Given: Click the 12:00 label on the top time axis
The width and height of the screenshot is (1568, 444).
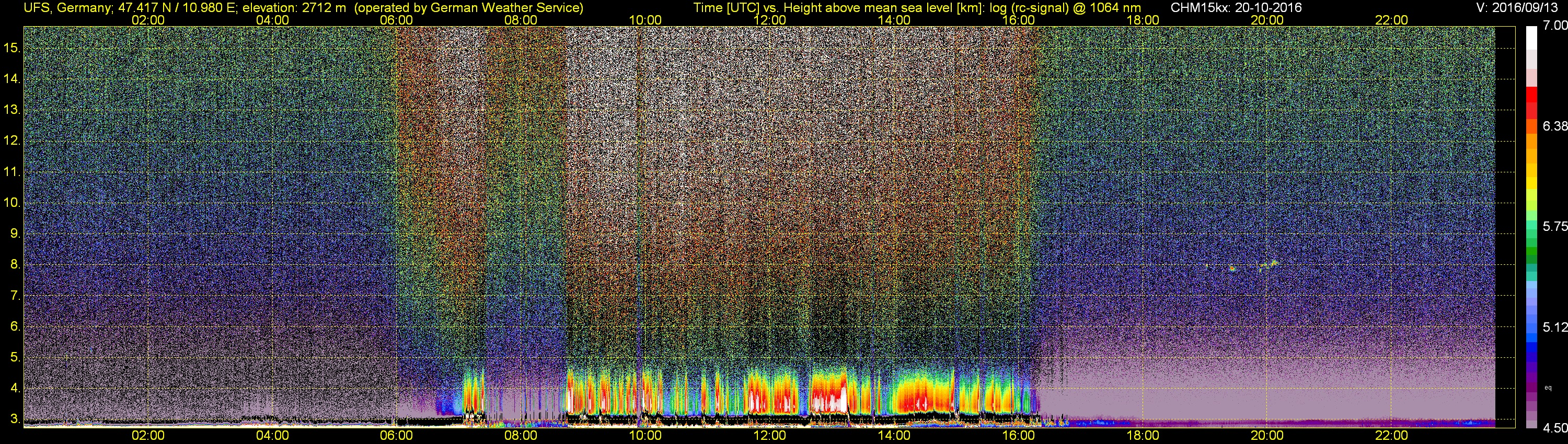Looking at the screenshot, I should (769, 20).
